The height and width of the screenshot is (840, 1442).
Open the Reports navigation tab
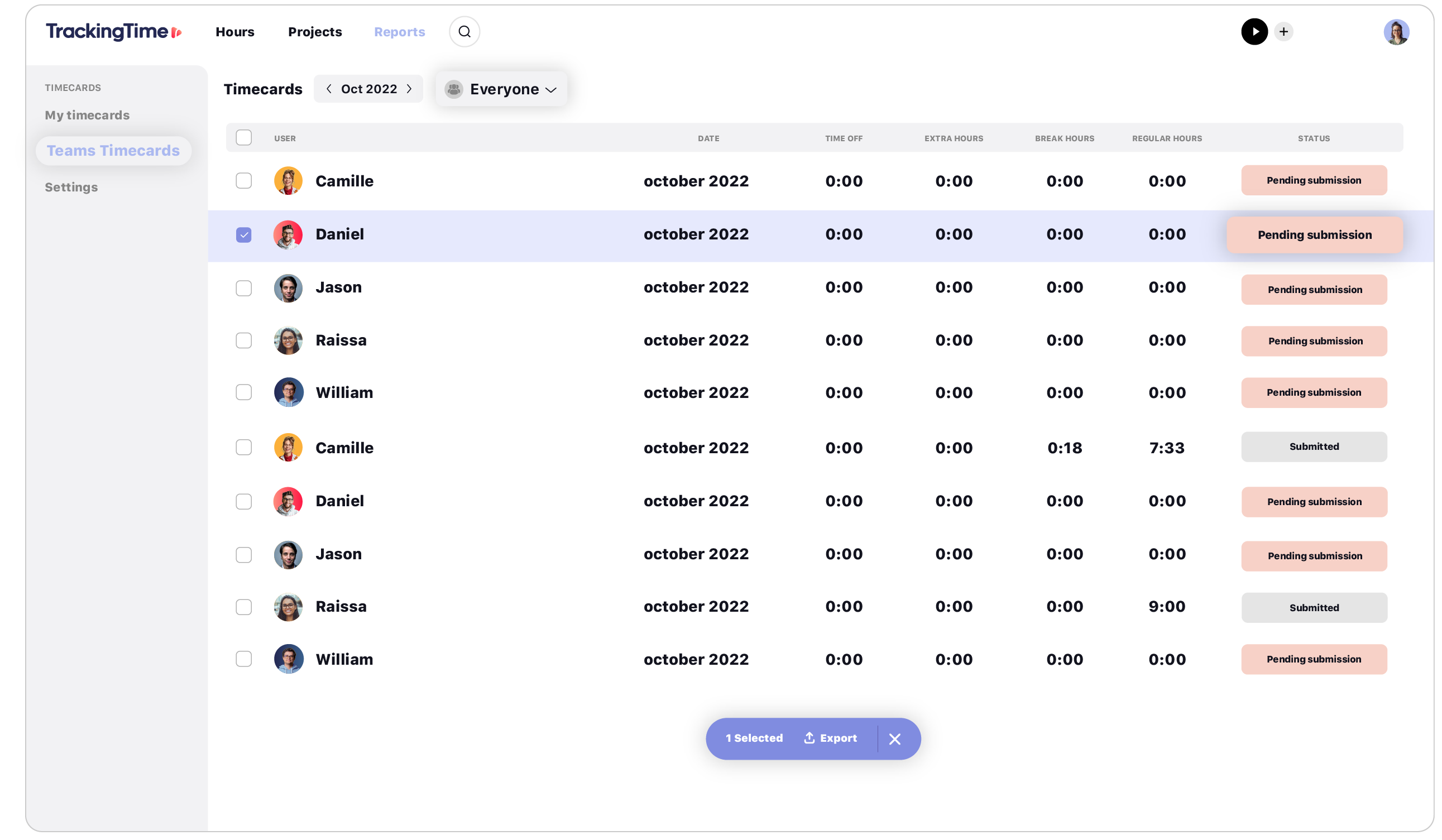tap(399, 31)
